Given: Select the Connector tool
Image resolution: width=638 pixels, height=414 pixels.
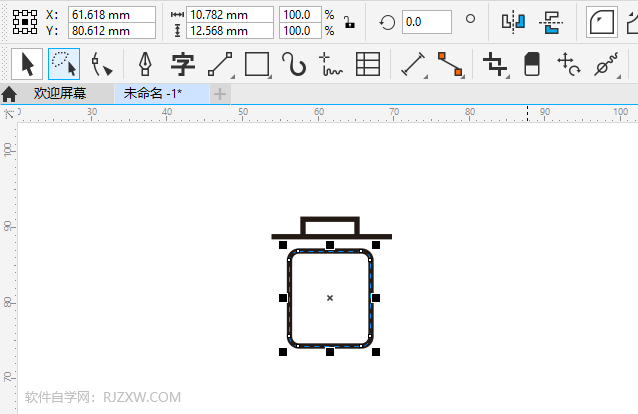Looking at the screenshot, I should 450,64.
